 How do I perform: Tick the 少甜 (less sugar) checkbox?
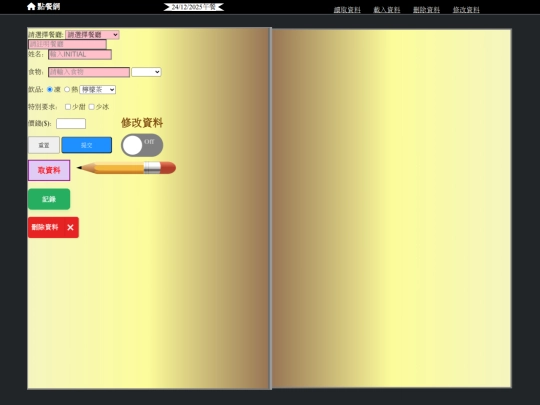[x=68, y=107]
